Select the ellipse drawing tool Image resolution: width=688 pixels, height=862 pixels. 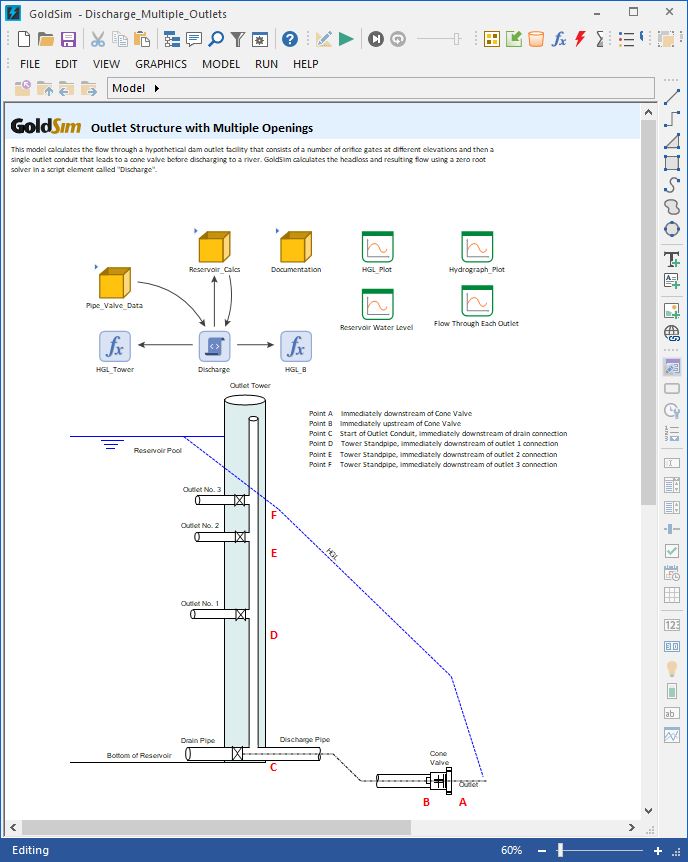pos(672,229)
